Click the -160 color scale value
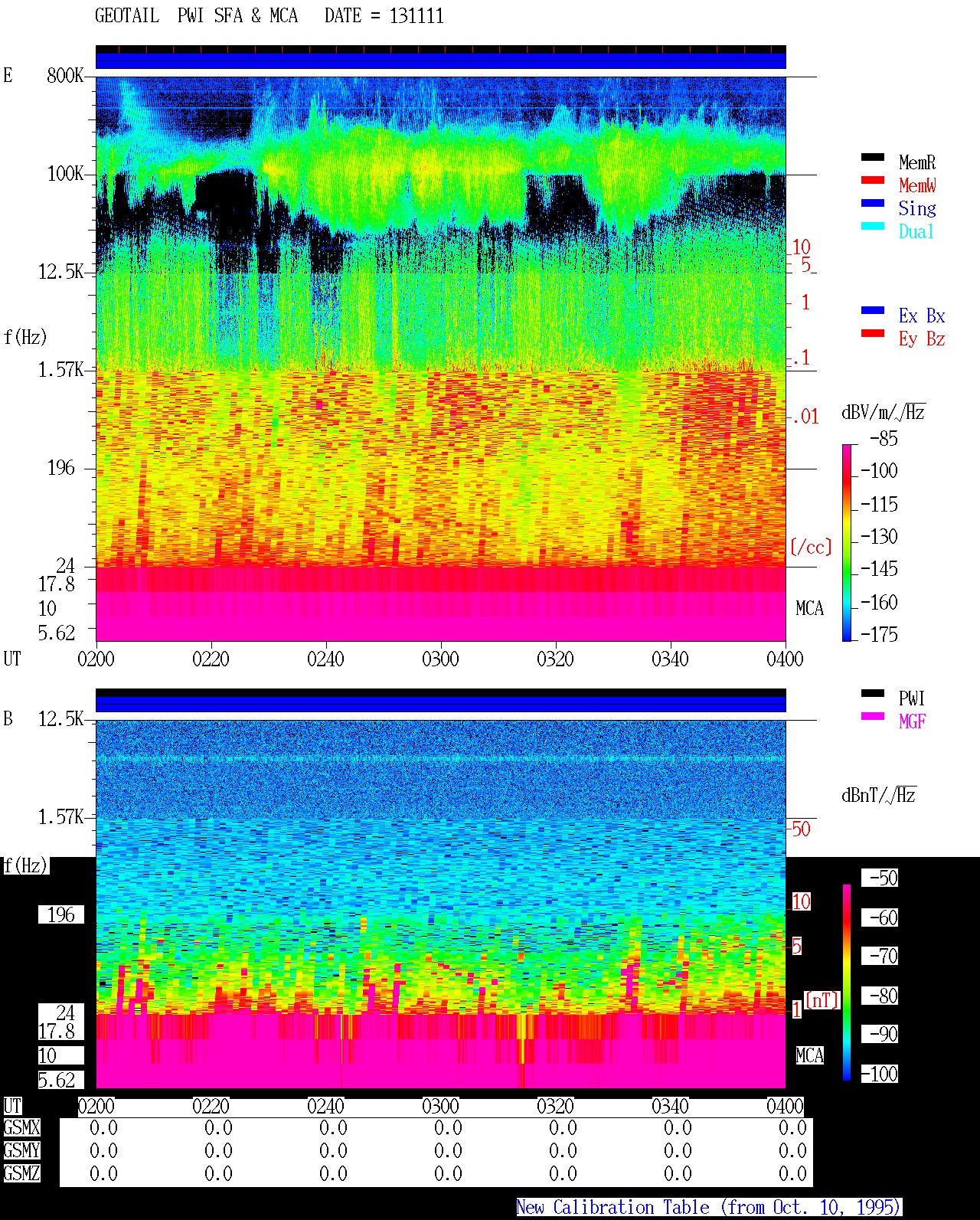The image size is (980, 1220). point(880,603)
